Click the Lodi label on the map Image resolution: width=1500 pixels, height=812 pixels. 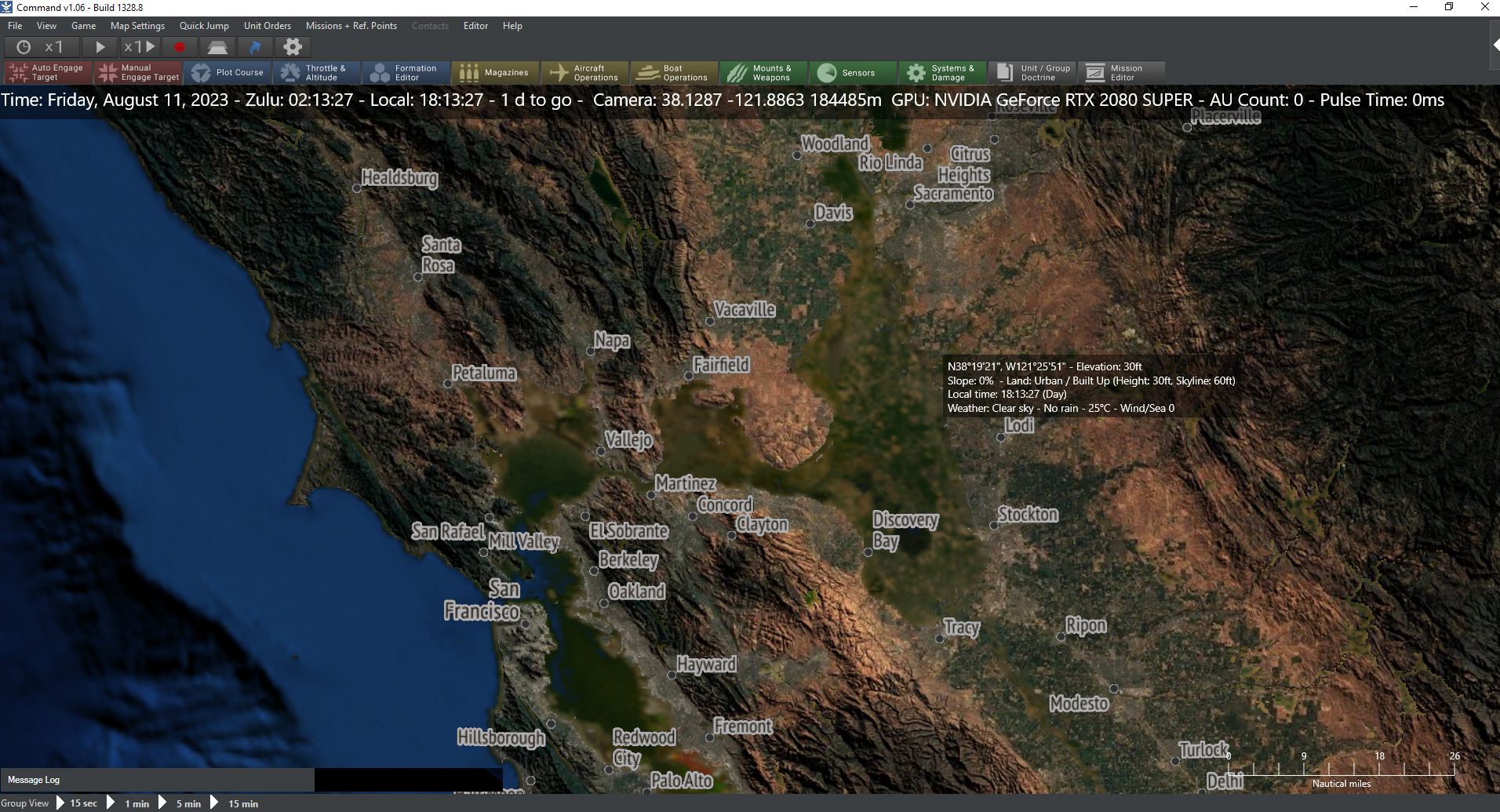(x=1020, y=425)
